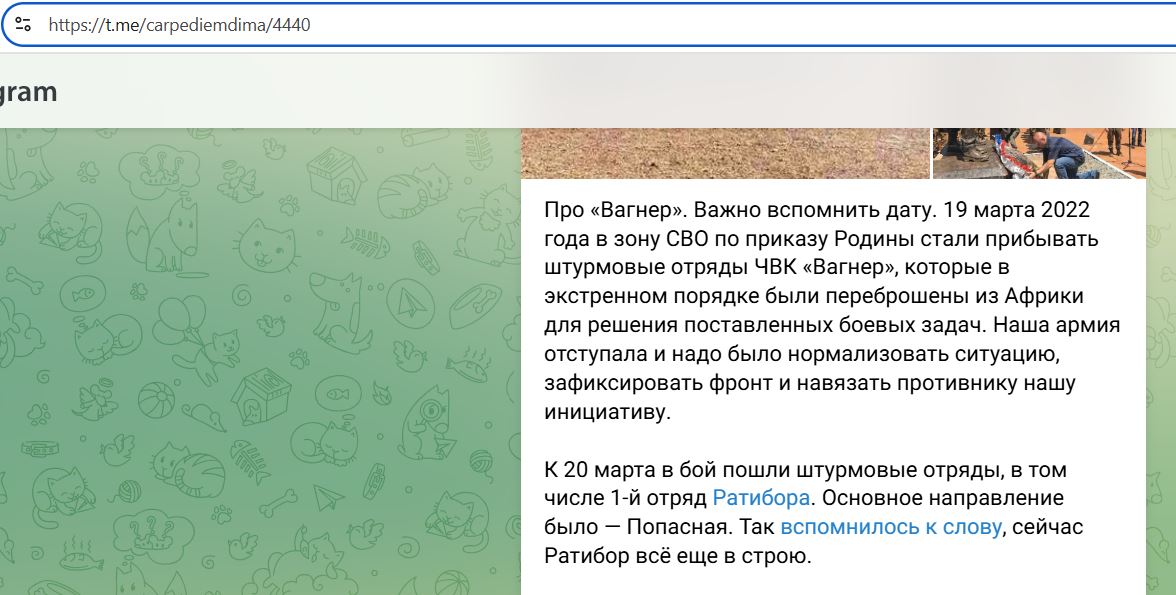
Task: Click the text "К 20 марта" starting second paragraph
Action: tap(599, 470)
